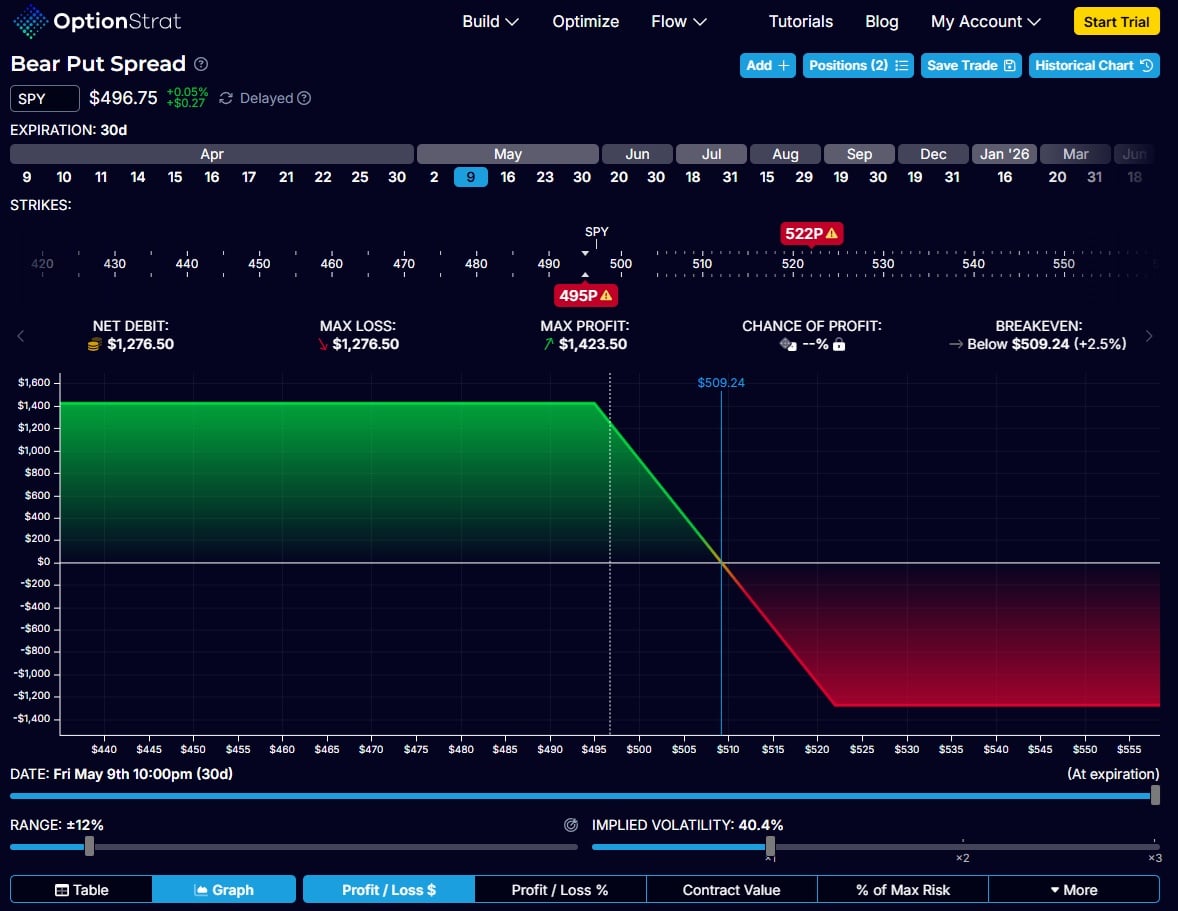Image resolution: width=1178 pixels, height=911 pixels.
Task: Click the info icon after Delayed
Action: pyautogui.click(x=304, y=98)
